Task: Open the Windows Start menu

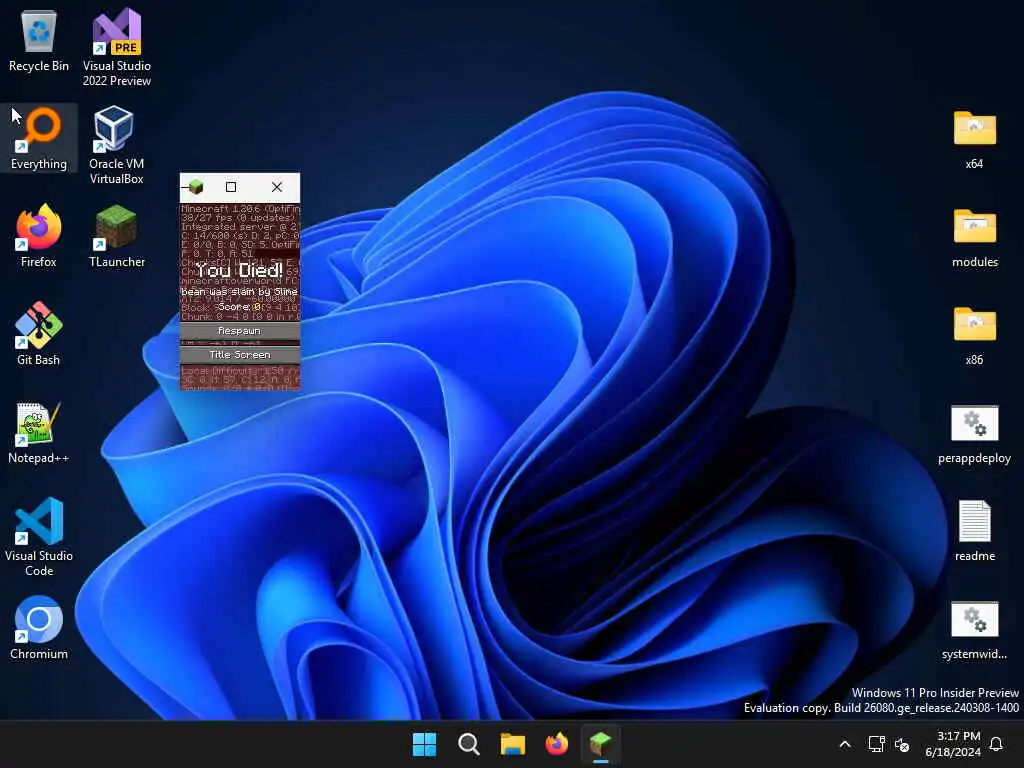Action: click(424, 744)
